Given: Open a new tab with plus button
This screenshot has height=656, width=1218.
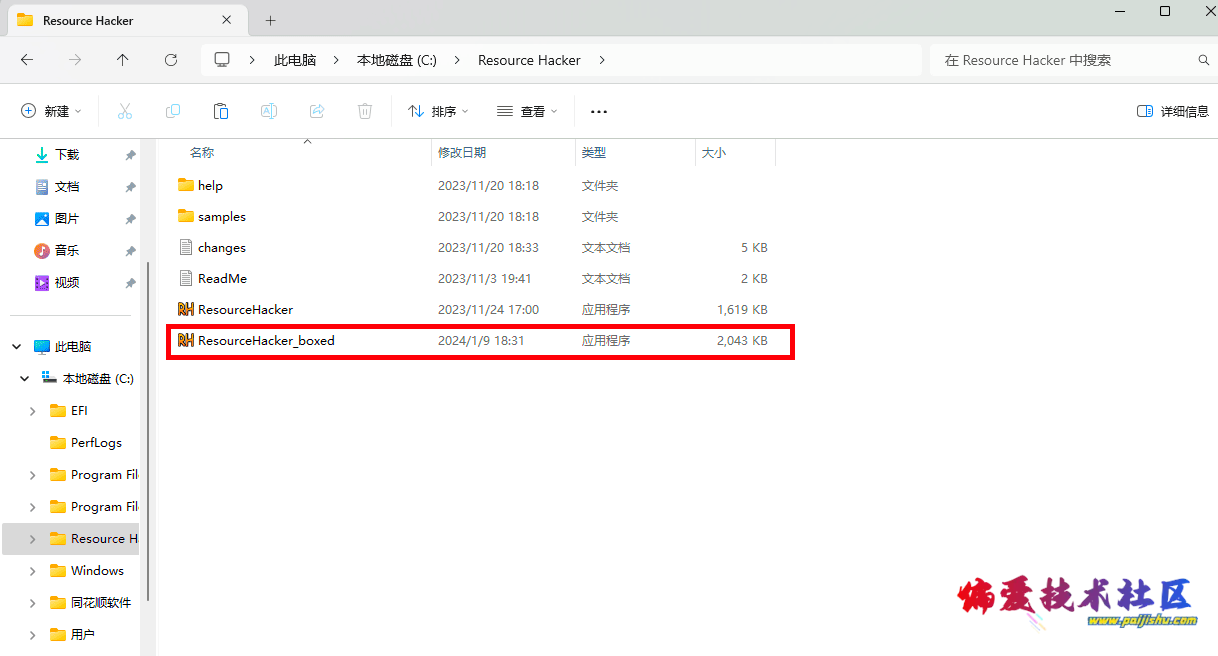Looking at the screenshot, I should (270, 20).
